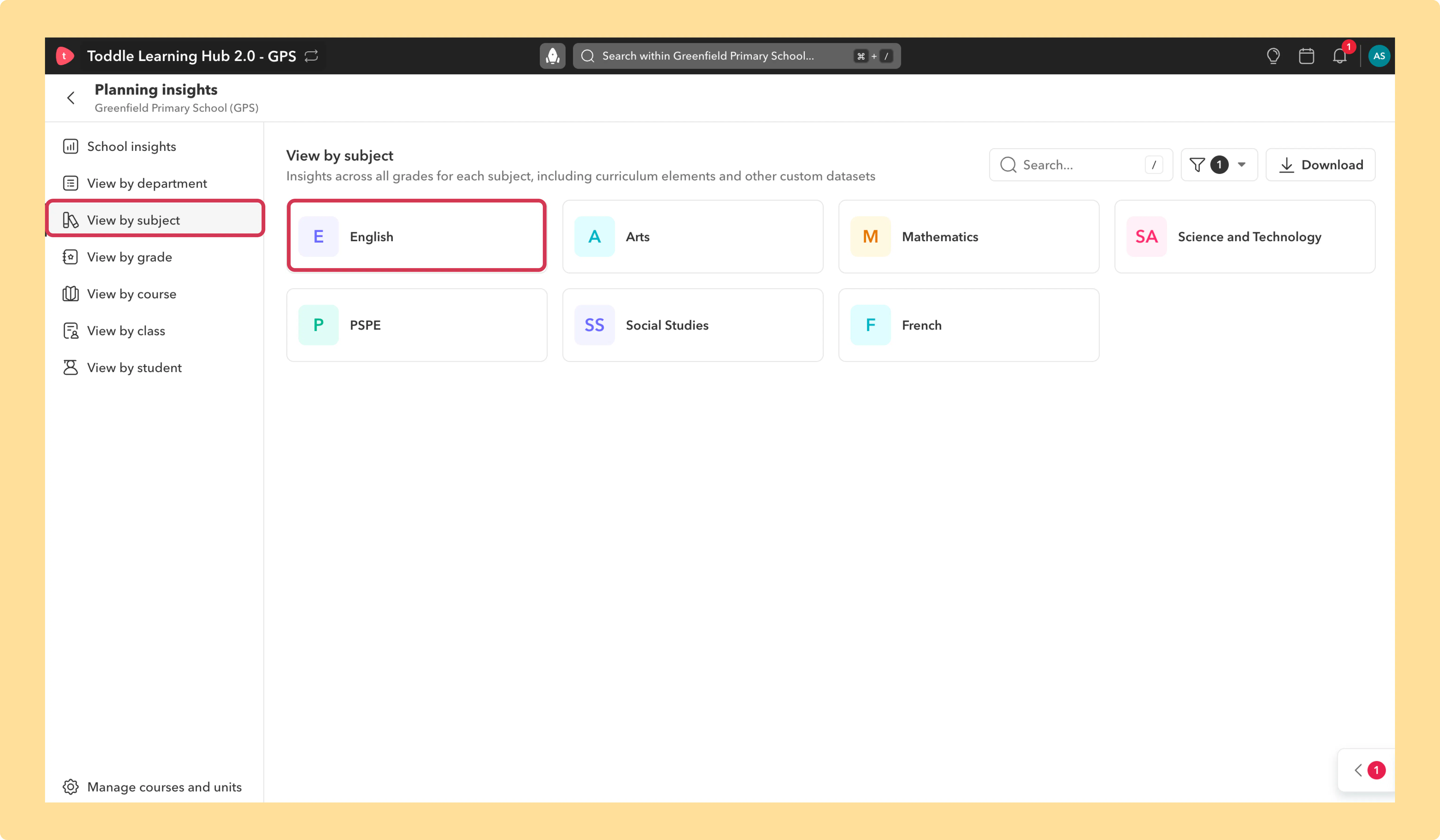Image resolution: width=1440 pixels, height=840 pixels.
Task: Select View by subject in sidebar
Action: point(154,220)
